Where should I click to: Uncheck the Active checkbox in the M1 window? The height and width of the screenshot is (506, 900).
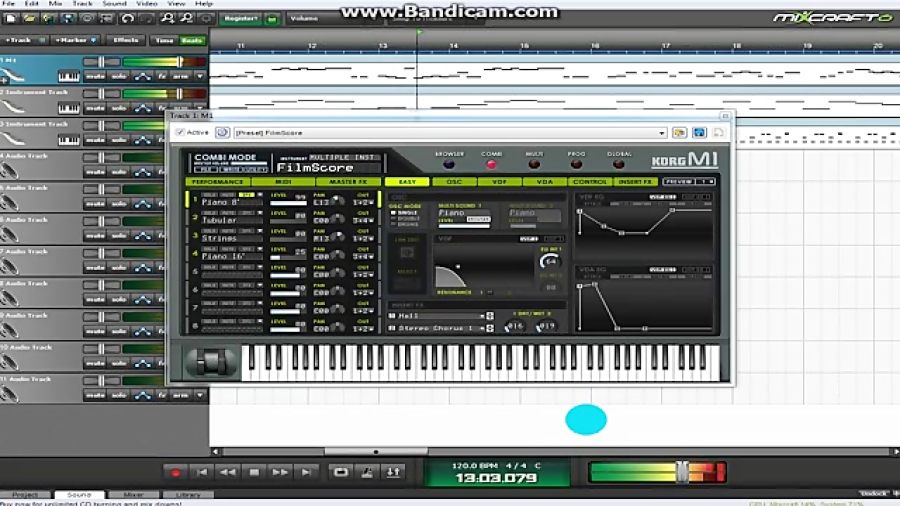point(180,133)
